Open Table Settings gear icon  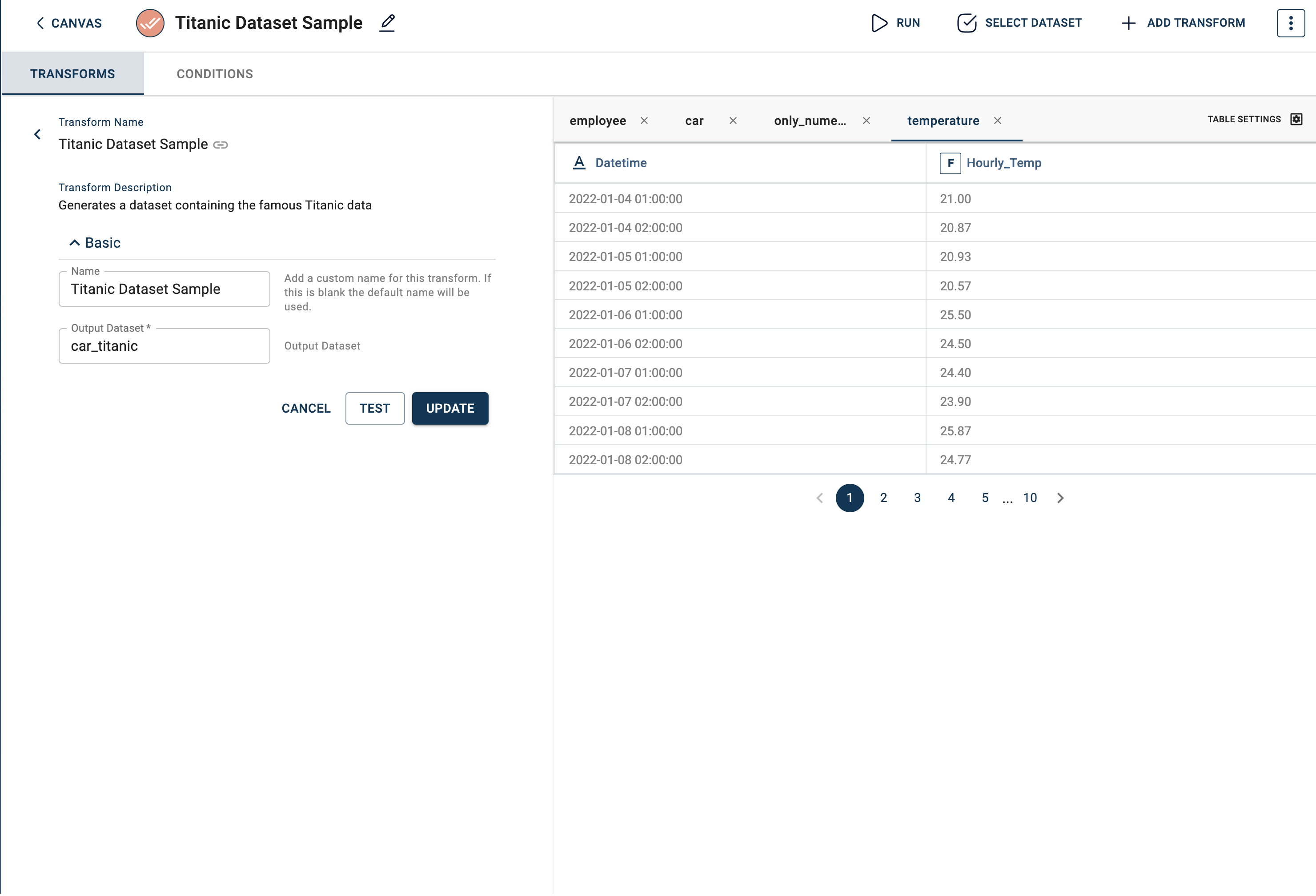pos(1296,119)
